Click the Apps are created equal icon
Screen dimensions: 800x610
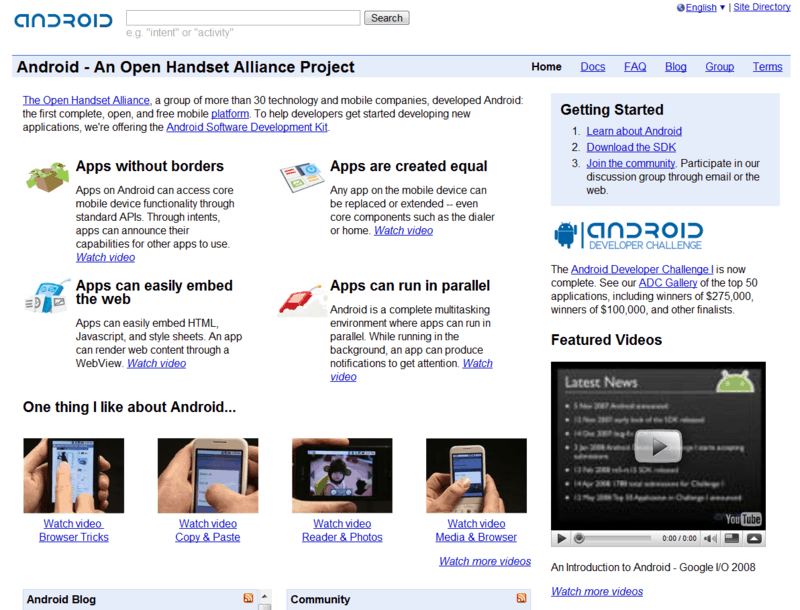[x=302, y=177]
